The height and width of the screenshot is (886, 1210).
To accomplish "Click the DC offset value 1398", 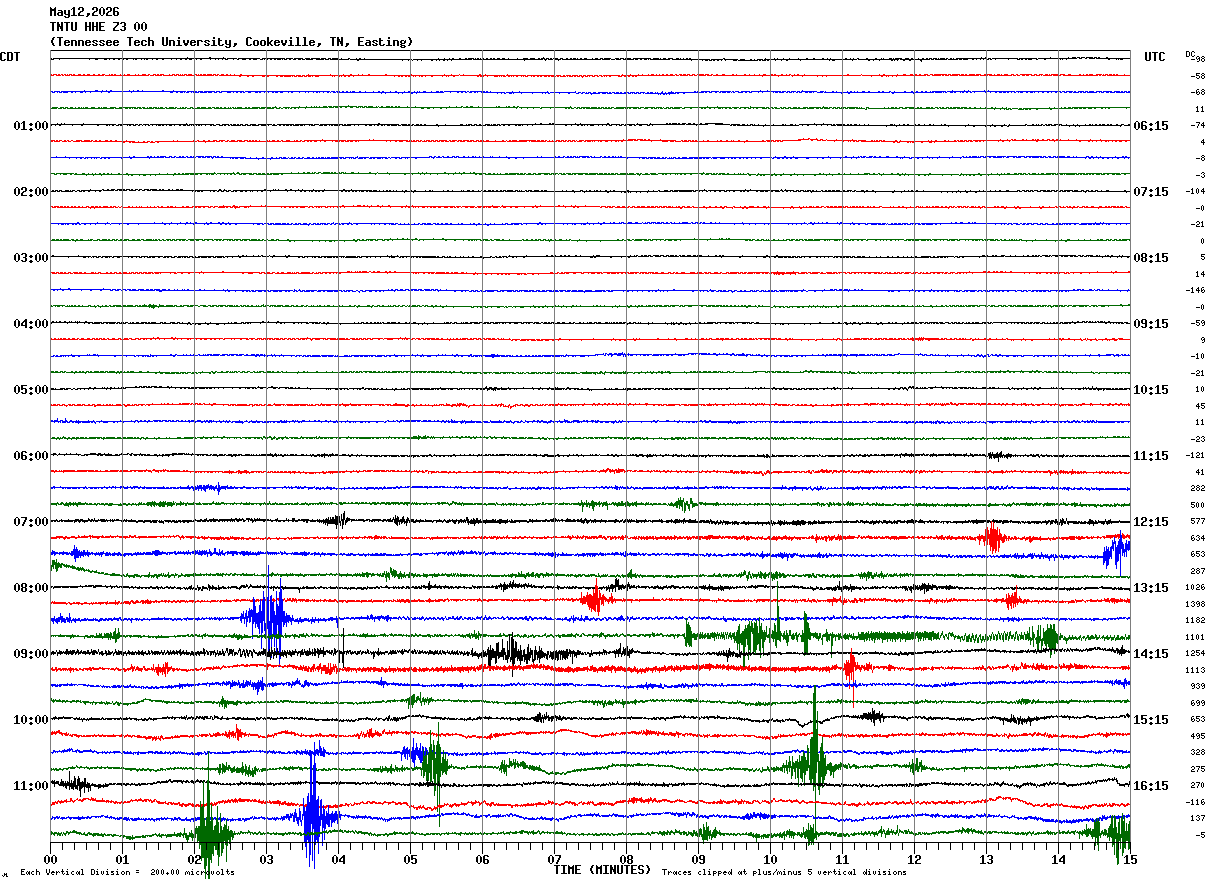I will (x=1194, y=605).
